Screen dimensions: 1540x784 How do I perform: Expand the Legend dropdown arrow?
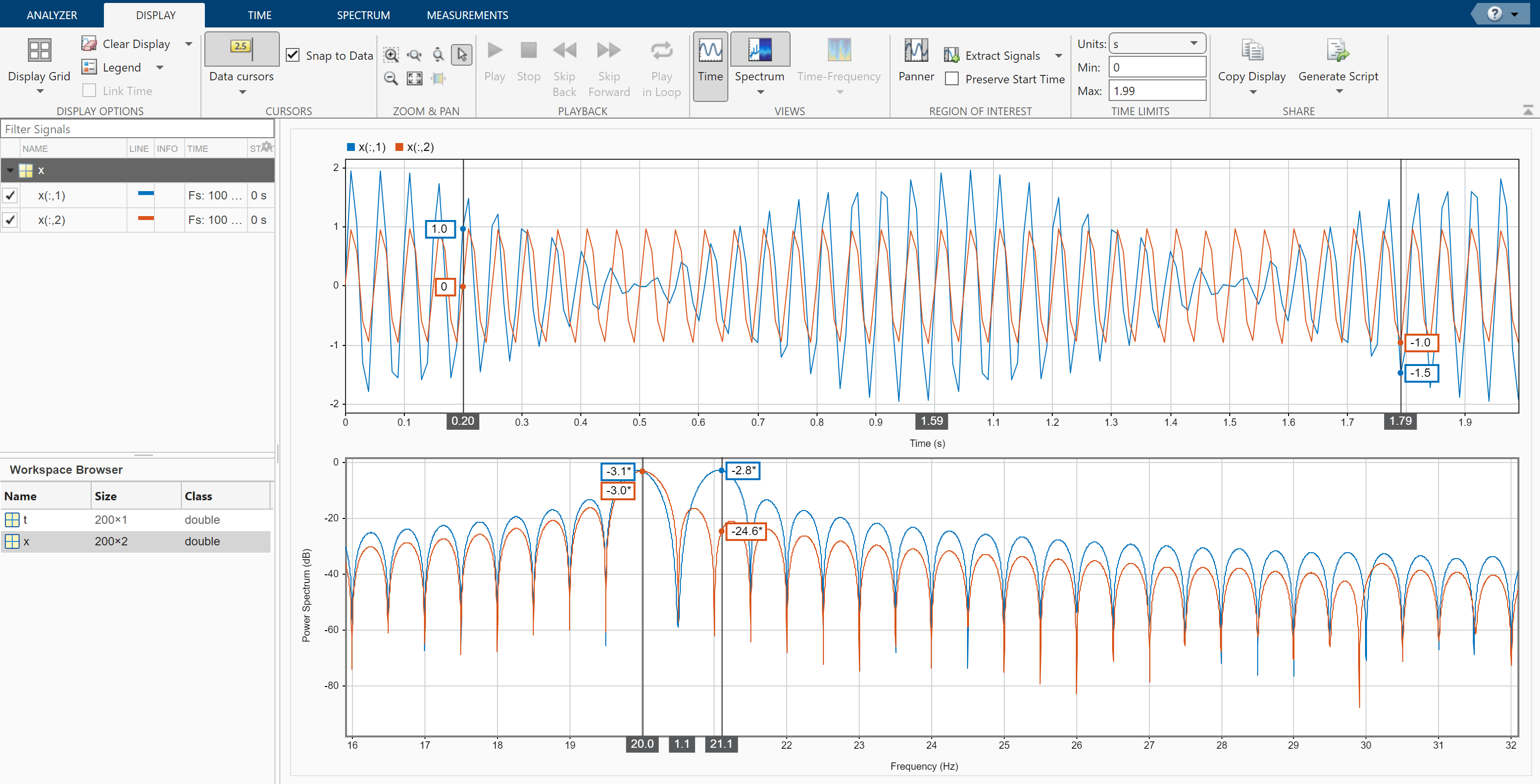tap(160, 68)
